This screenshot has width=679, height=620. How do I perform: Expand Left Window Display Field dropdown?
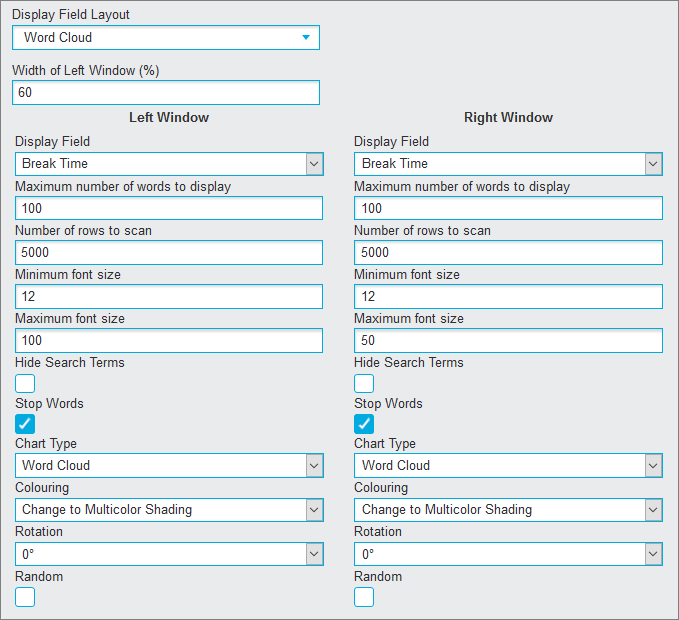[x=169, y=164]
